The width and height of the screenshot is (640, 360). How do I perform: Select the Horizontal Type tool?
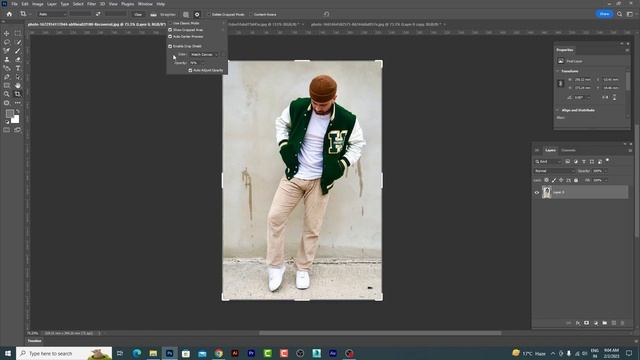[x=18, y=68]
